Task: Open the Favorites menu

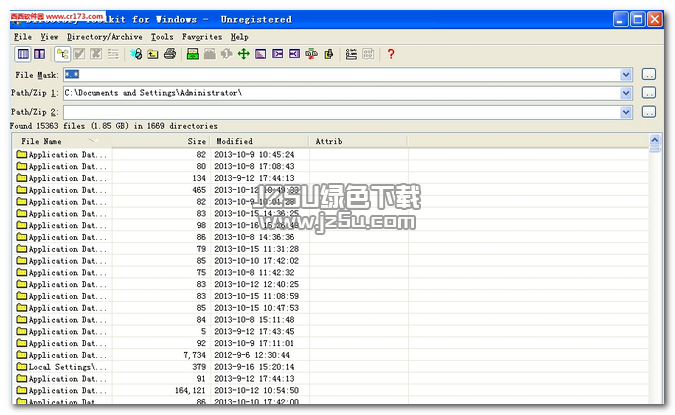Action: (202, 37)
